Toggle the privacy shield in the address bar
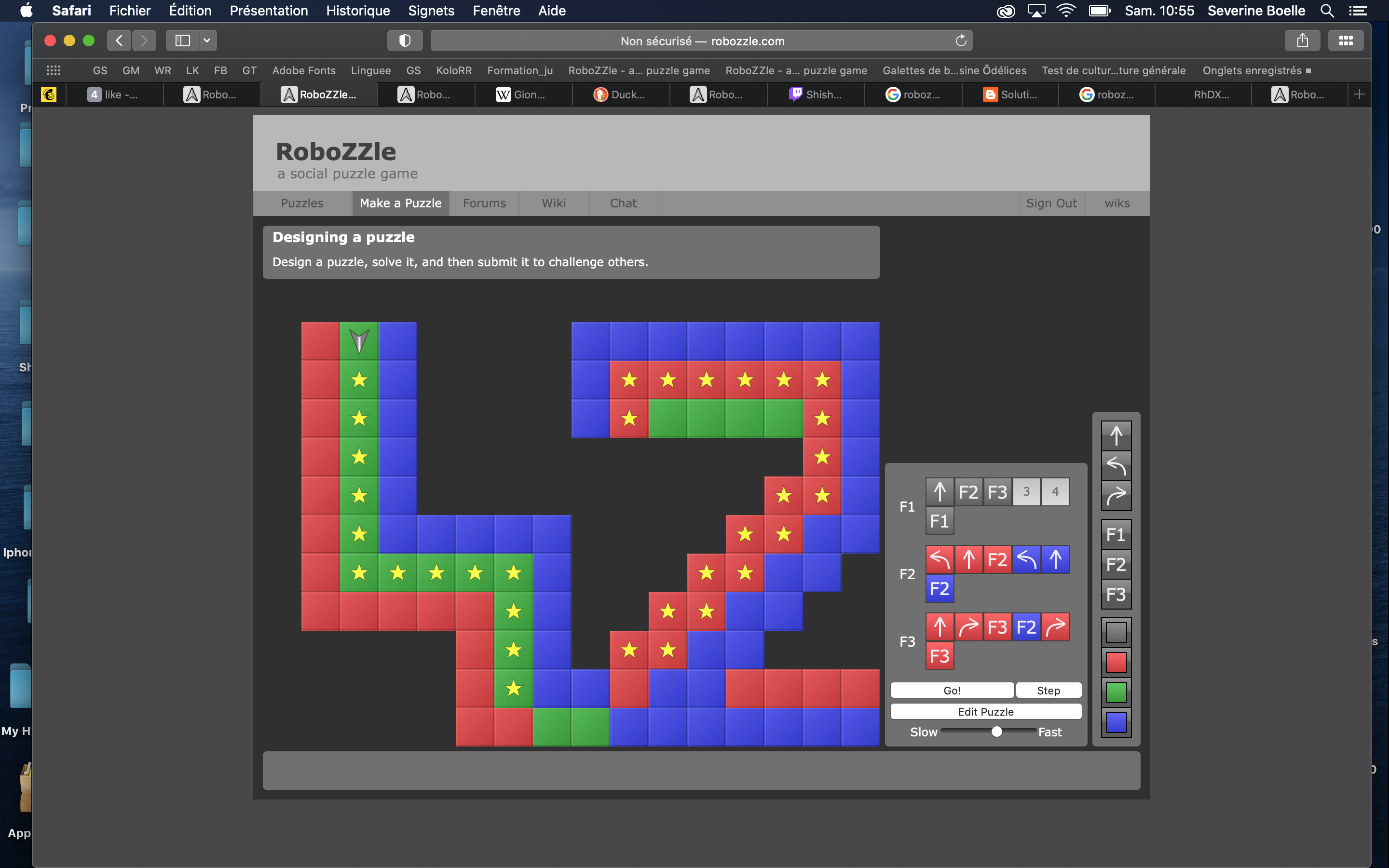1389x868 pixels. coord(405,40)
